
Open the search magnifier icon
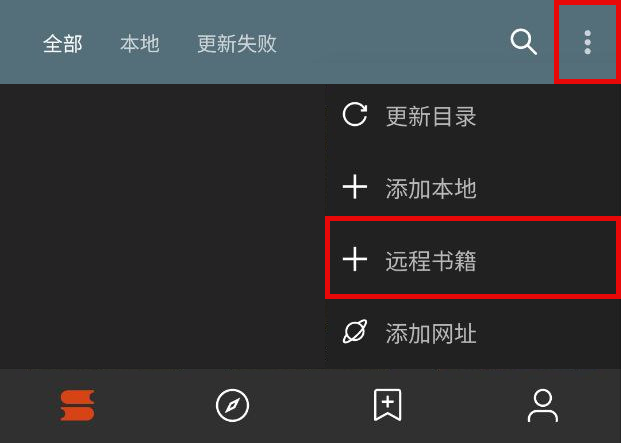tap(524, 42)
